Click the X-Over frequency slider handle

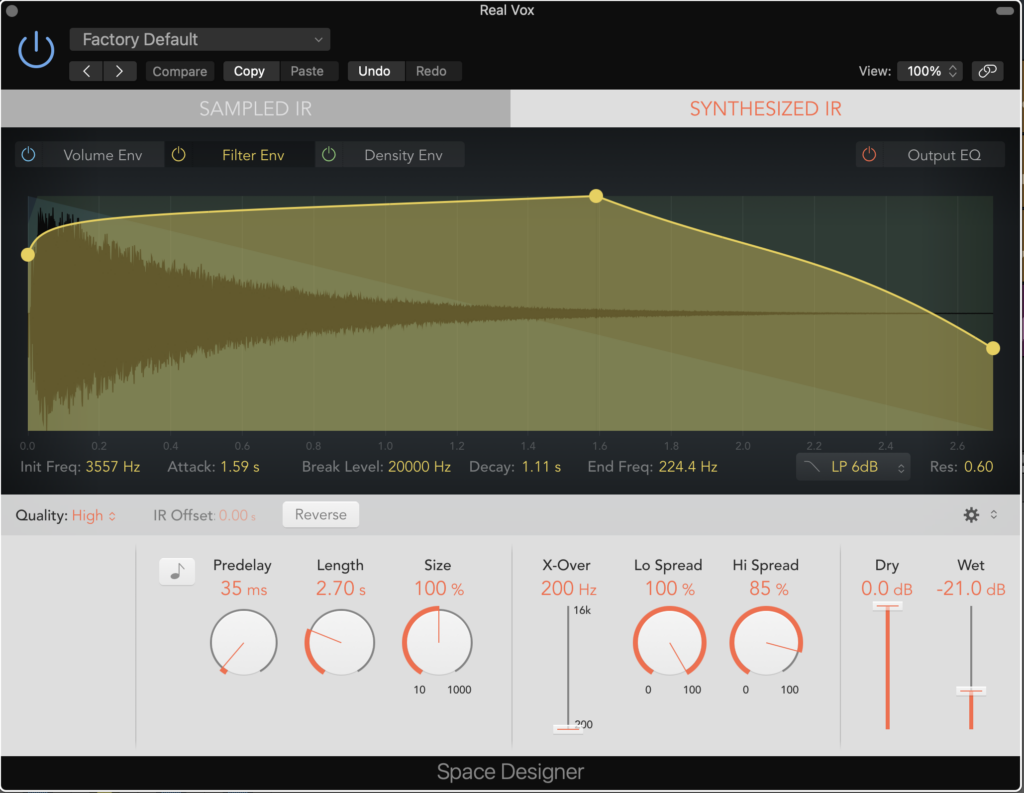pos(568,728)
